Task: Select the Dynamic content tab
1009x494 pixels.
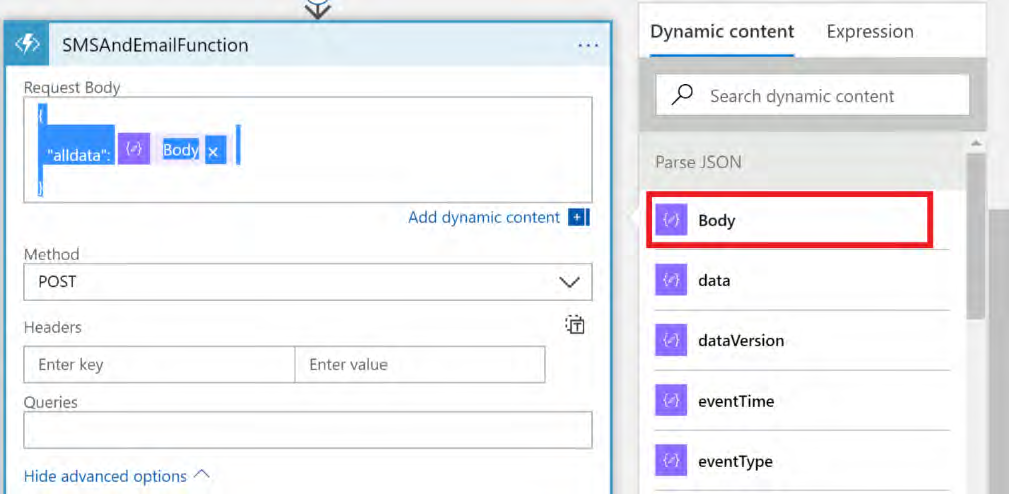Action: [x=722, y=32]
